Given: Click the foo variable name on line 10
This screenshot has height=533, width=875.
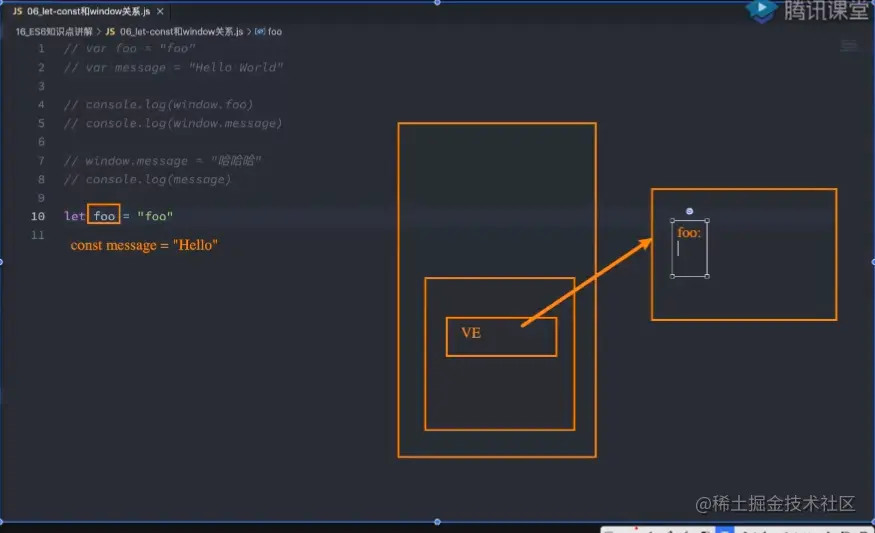Looking at the screenshot, I should (x=104, y=216).
